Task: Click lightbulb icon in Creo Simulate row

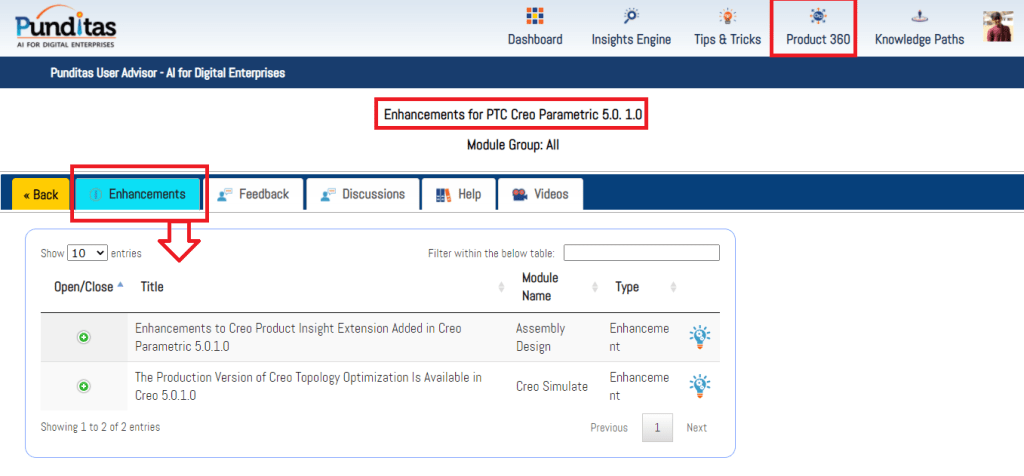Action: [700, 386]
